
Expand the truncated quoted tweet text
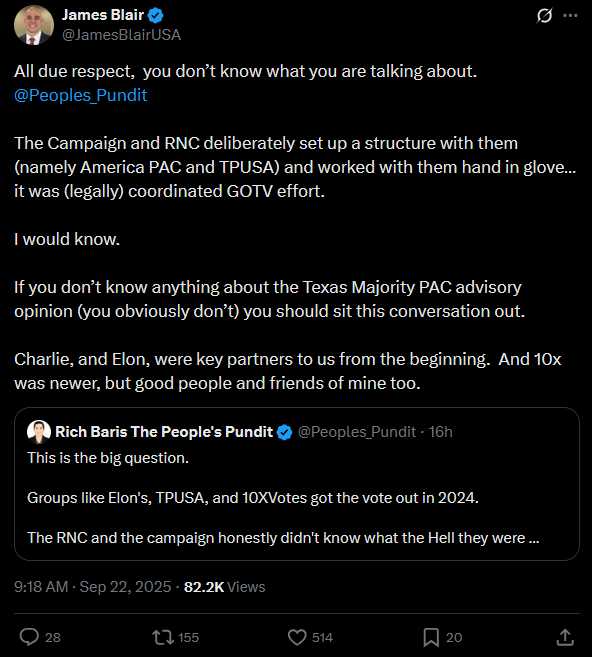534,538
